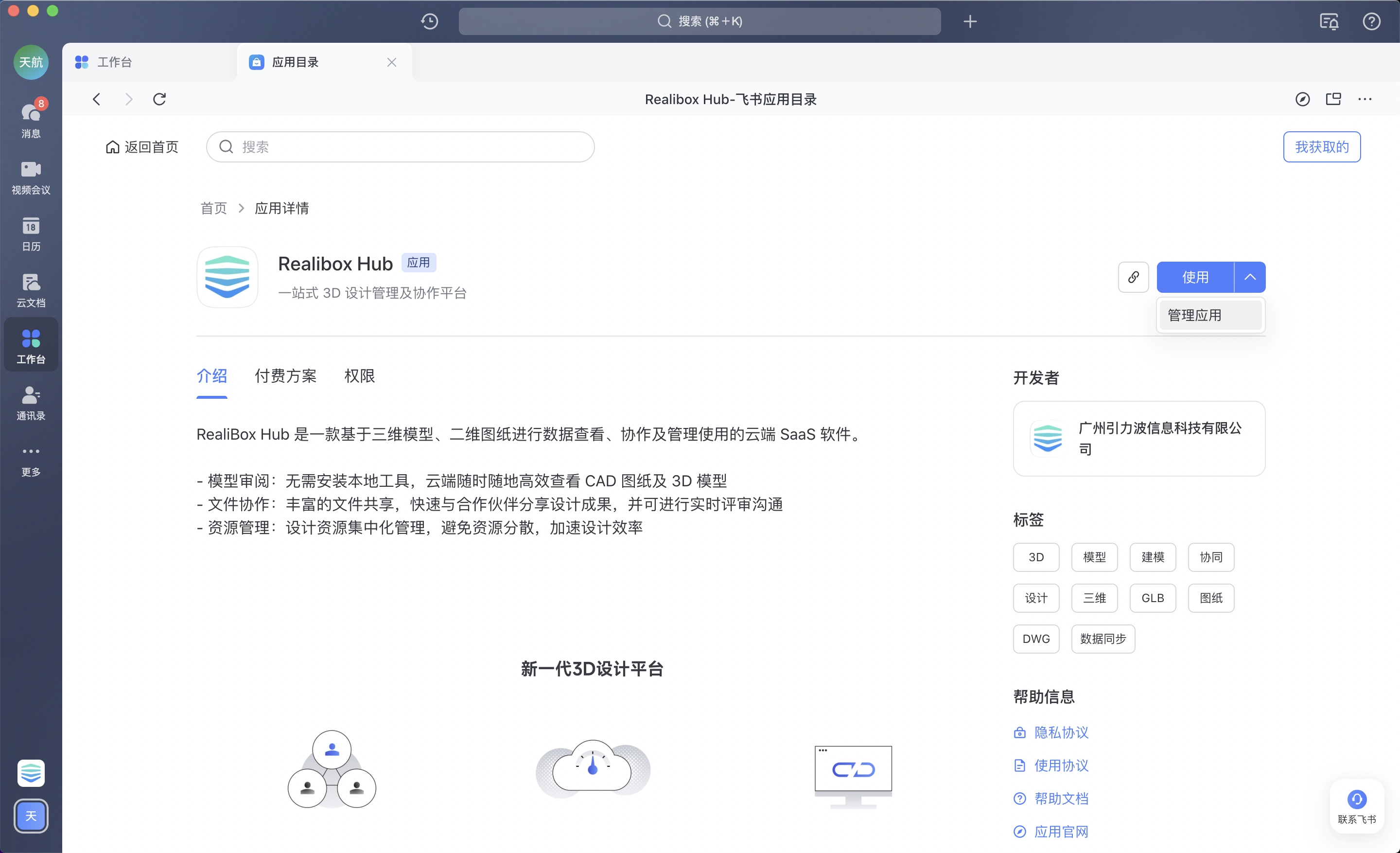The height and width of the screenshot is (853, 1400).
Task: Open the 权限 tab
Action: coord(359,376)
